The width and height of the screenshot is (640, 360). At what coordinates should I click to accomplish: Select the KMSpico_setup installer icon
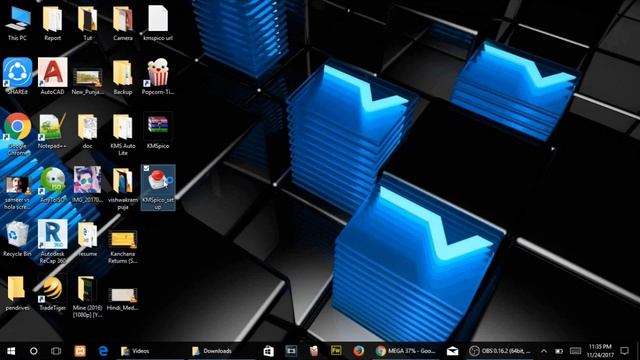158,188
